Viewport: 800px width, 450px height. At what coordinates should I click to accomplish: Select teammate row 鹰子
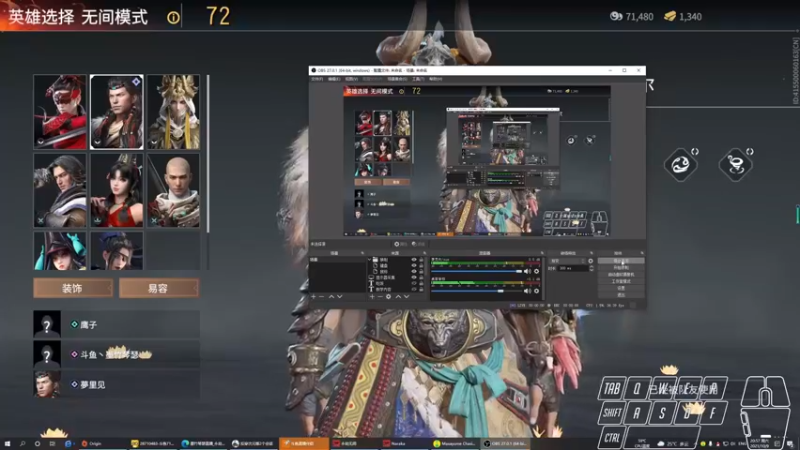[x=116, y=324]
